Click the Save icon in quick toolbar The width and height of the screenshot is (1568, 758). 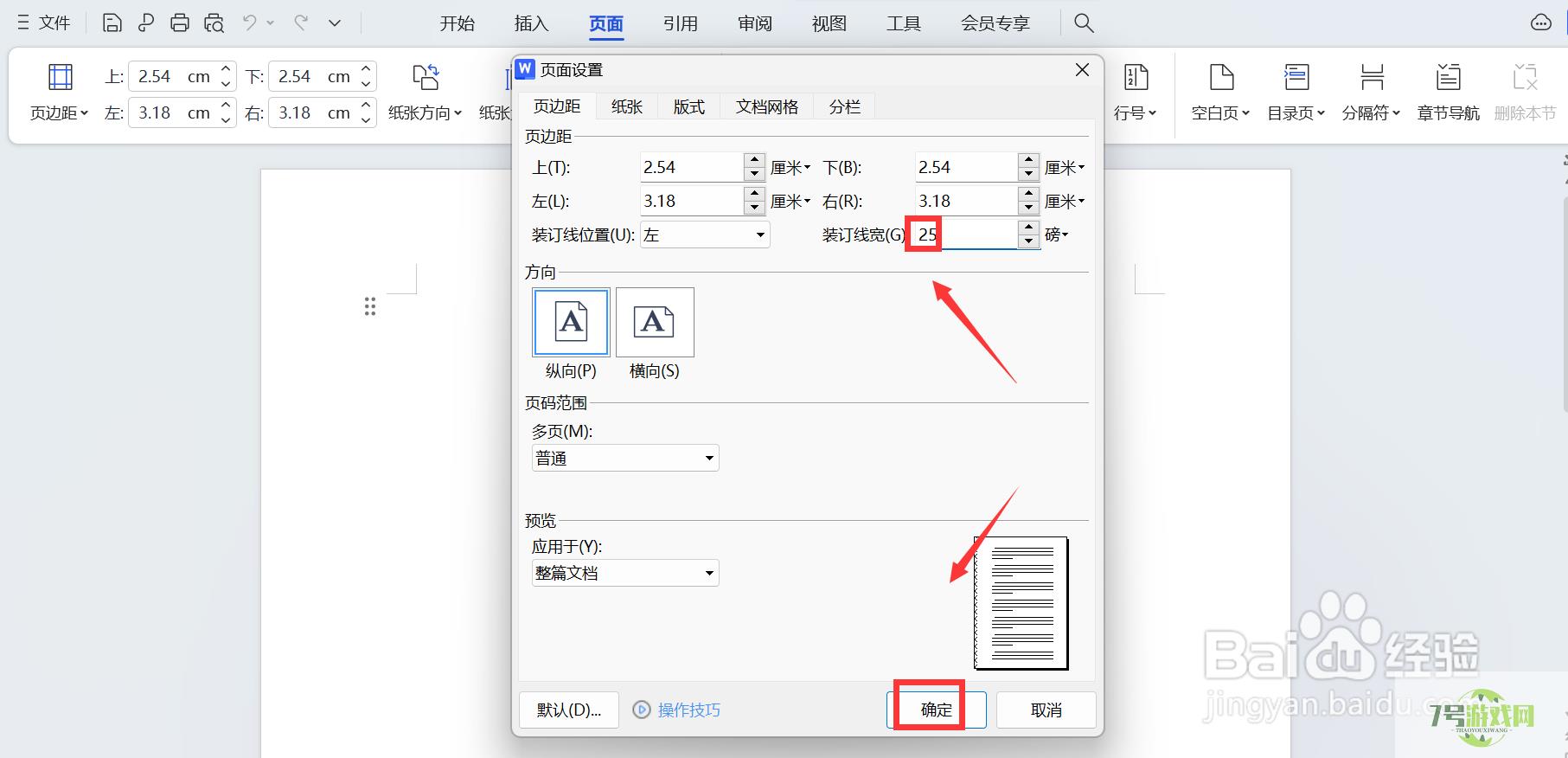pyautogui.click(x=112, y=23)
